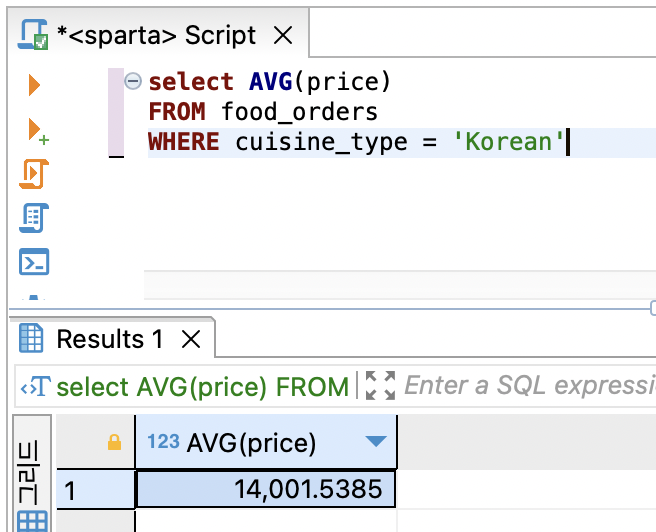Open the SQL console terminal icon
The width and height of the screenshot is (656, 532).
(x=34, y=262)
